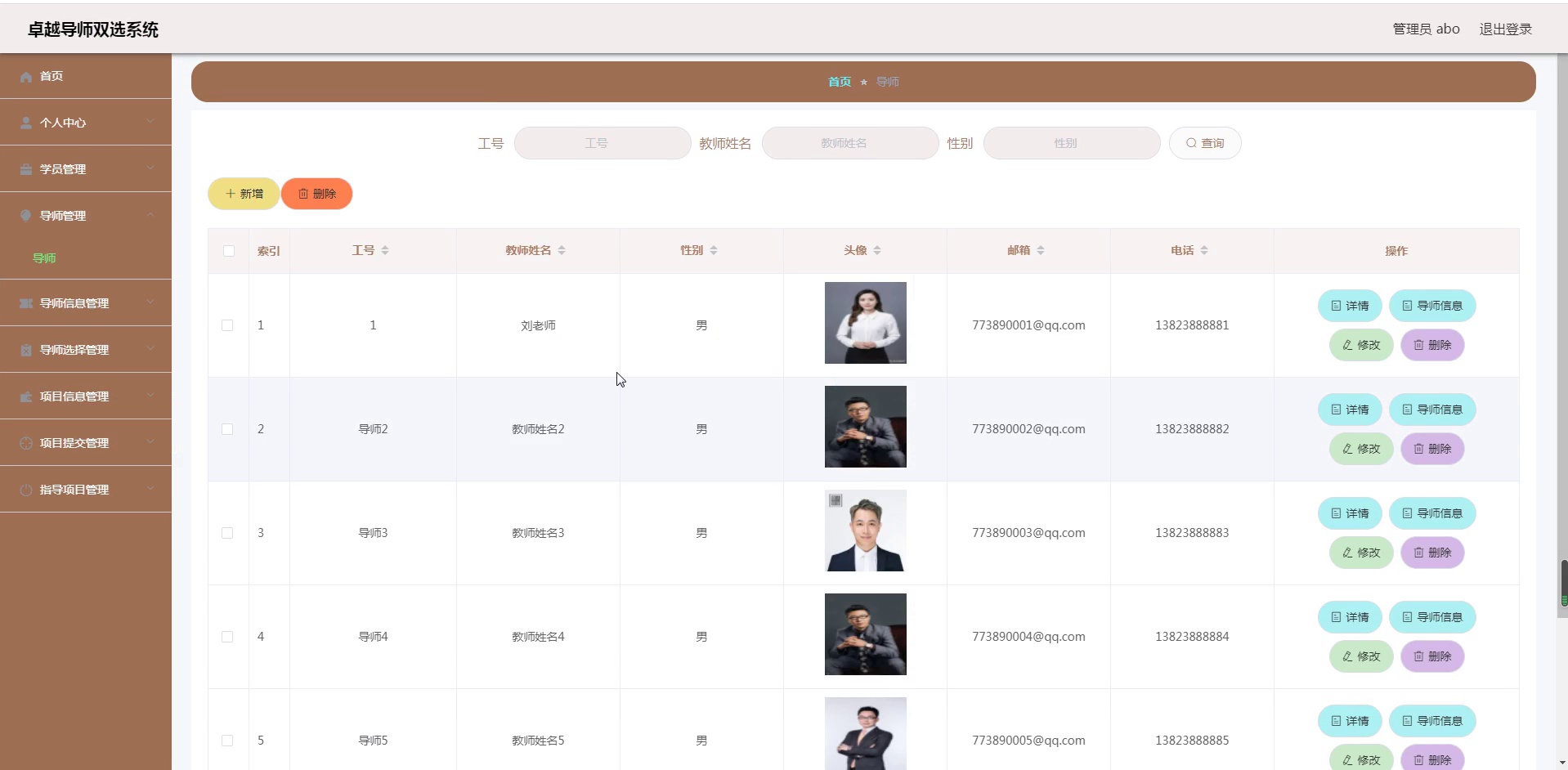The width and height of the screenshot is (1568, 770).
Task: Click the icon beside 项目提交管理
Action: point(26,443)
